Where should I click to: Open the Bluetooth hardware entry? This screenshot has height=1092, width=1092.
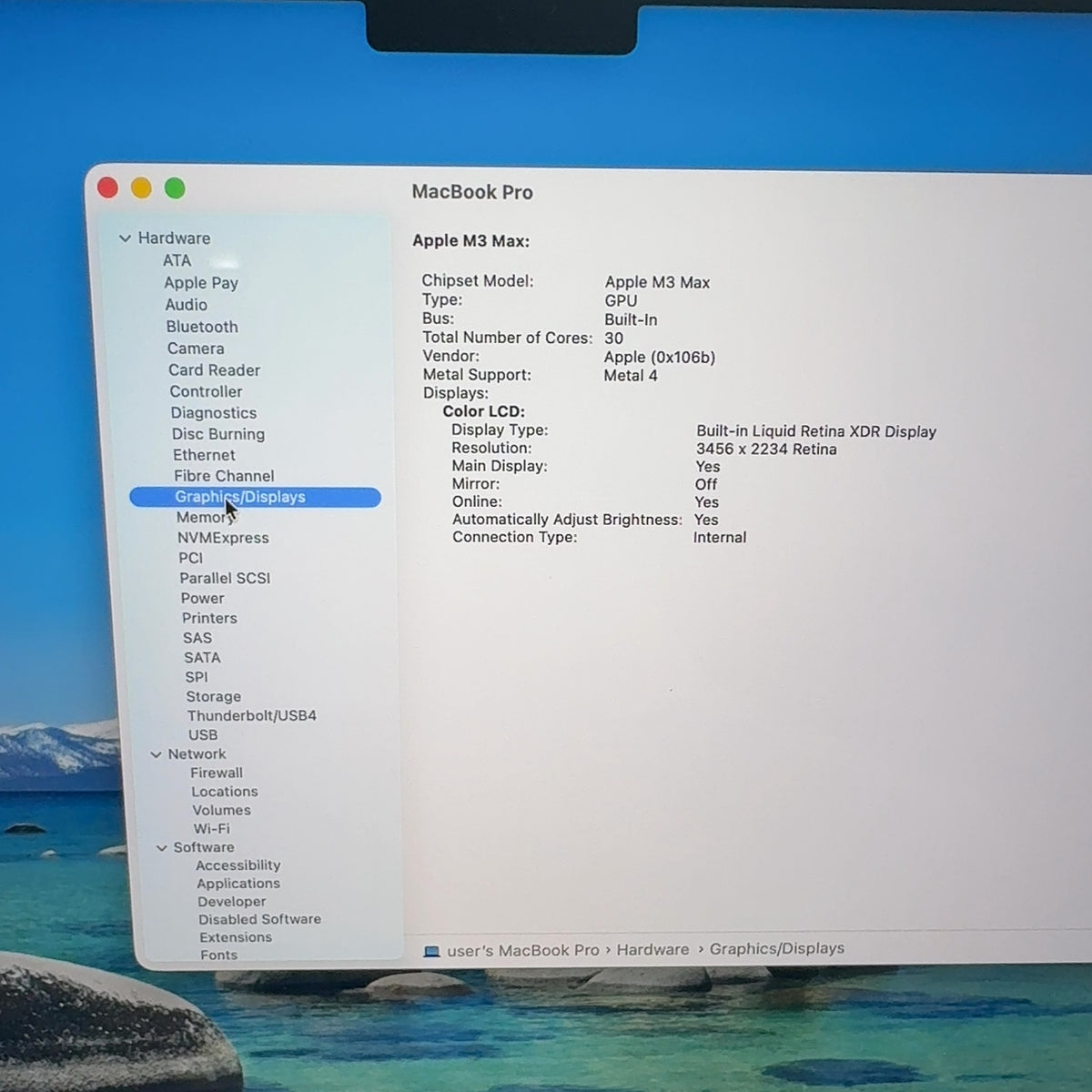click(202, 327)
